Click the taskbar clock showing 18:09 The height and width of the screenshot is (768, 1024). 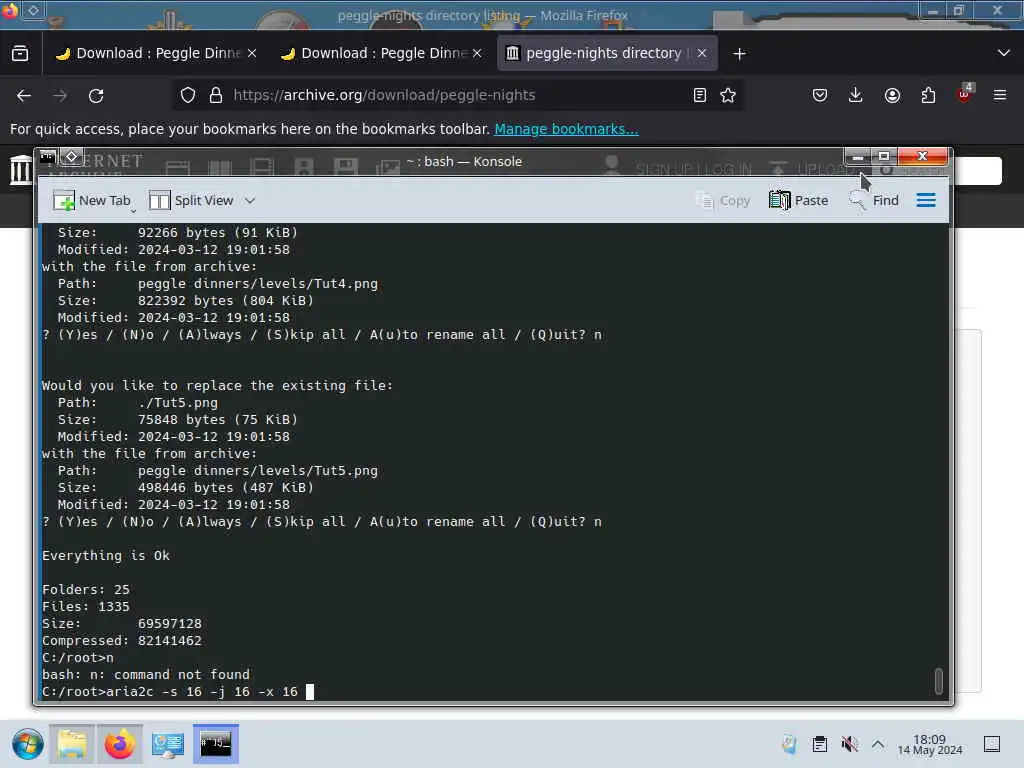pyautogui.click(x=929, y=744)
